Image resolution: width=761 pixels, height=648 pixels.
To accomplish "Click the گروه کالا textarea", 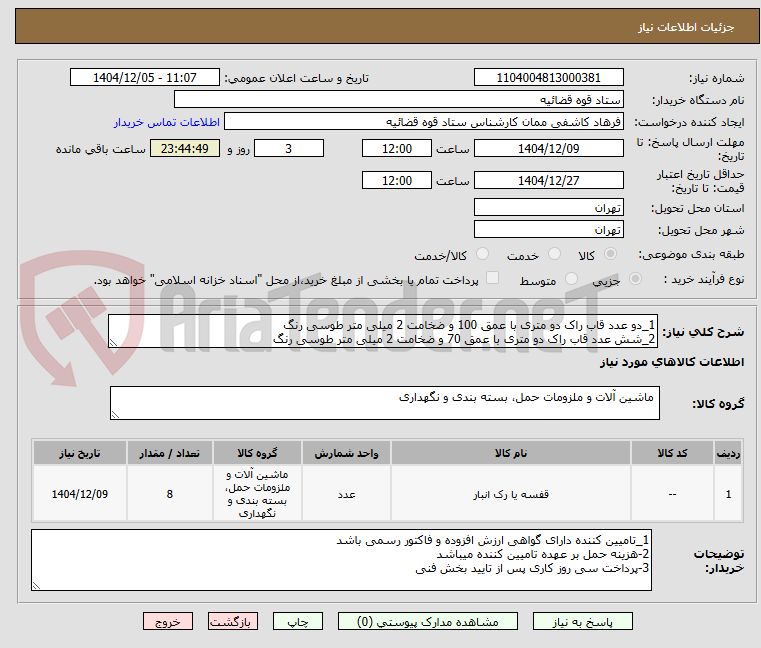I will pos(384,403).
